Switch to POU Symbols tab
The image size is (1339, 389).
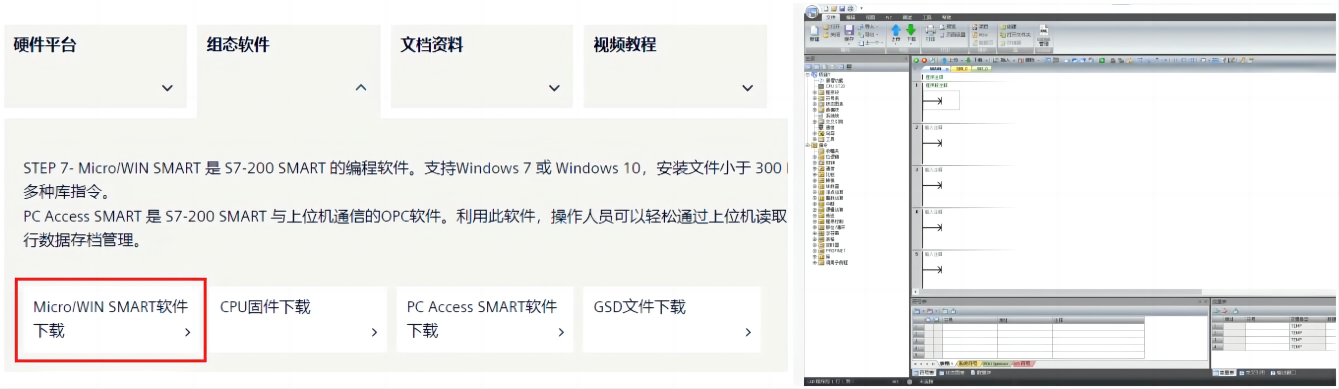tap(997, 364)
